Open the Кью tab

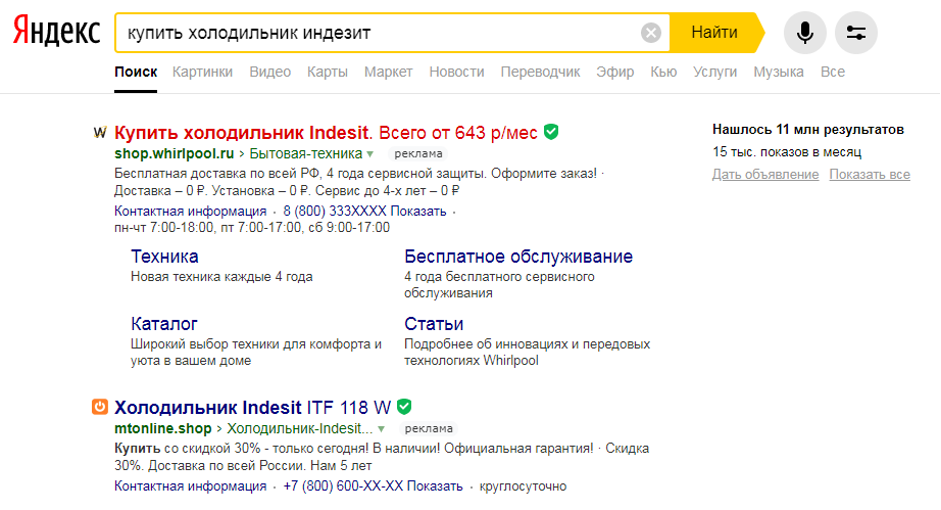pos(664,72)
